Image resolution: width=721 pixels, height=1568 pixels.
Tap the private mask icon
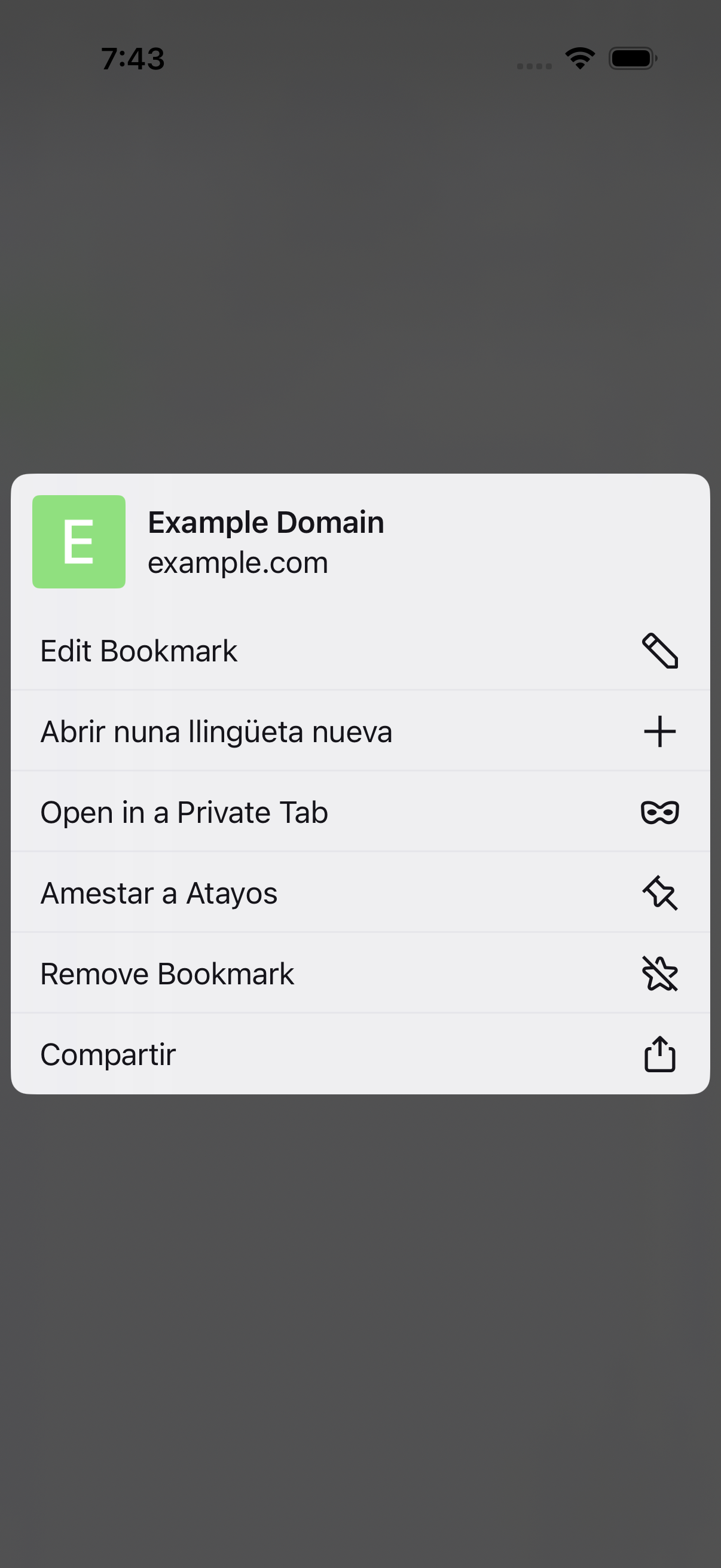click(659, 812)
